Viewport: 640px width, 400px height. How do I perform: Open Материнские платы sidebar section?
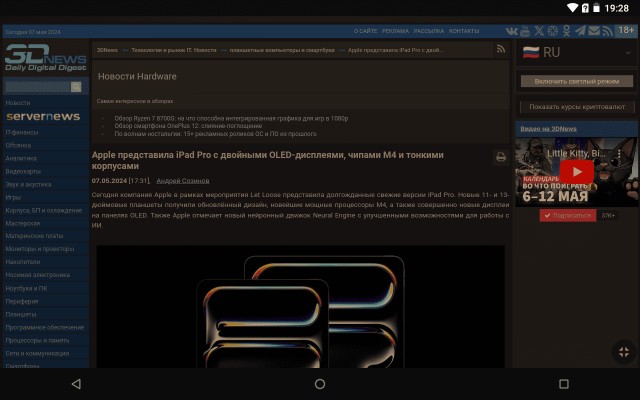[x=34, y=236]
